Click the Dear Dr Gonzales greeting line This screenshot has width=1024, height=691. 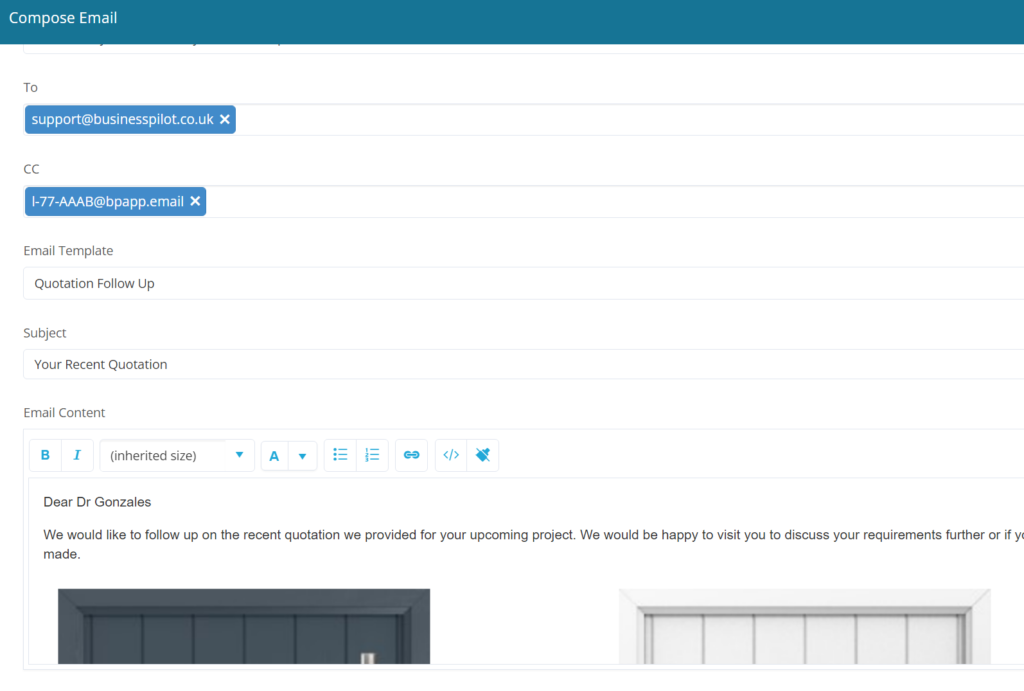(97, 501)
